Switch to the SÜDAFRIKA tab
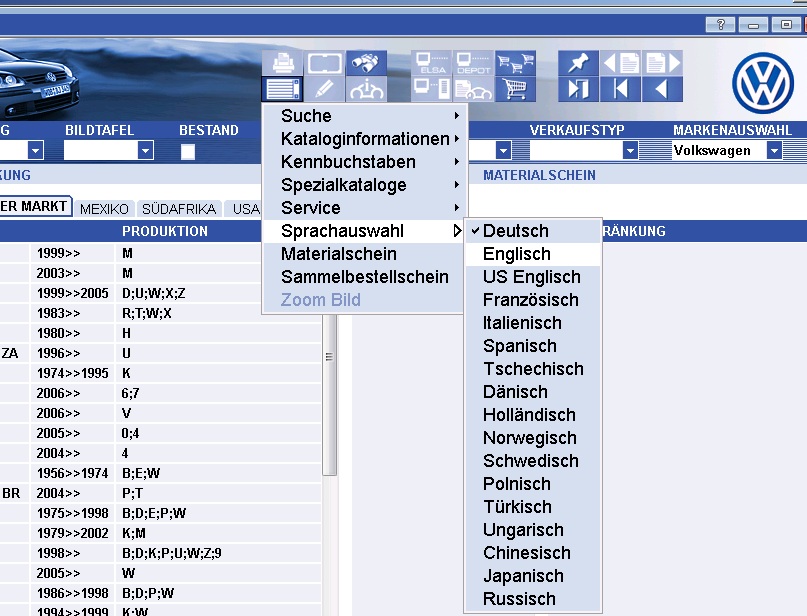The image size is (807, 616). pos(178,209)
